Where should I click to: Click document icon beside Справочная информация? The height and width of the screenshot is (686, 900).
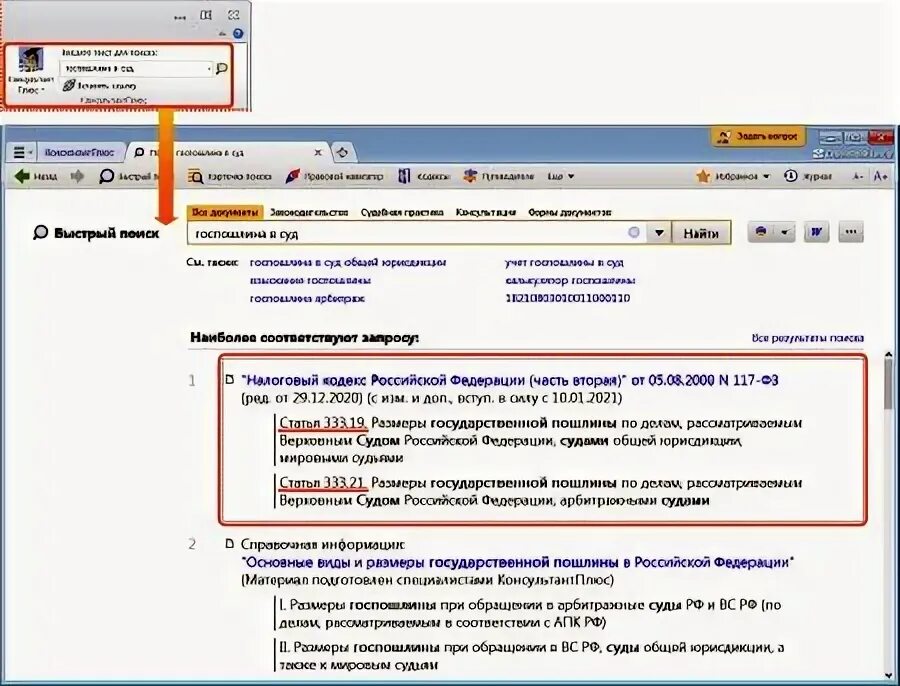click(x=230, y=544)
